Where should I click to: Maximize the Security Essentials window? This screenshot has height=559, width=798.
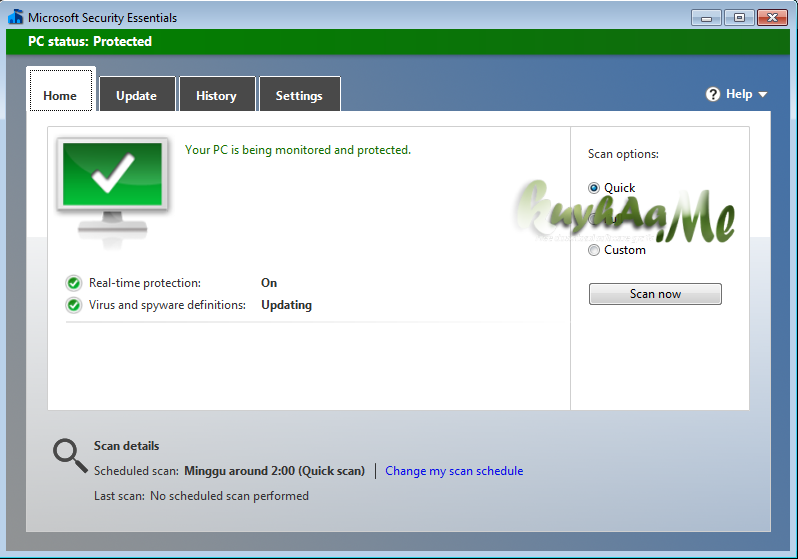pos(739,17)
